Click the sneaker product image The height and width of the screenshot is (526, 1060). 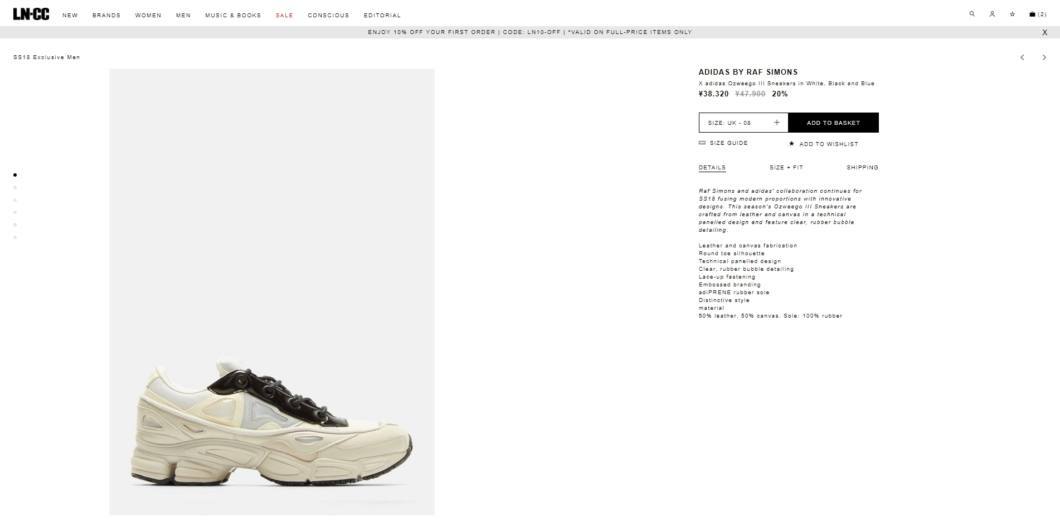coord(272,292)
